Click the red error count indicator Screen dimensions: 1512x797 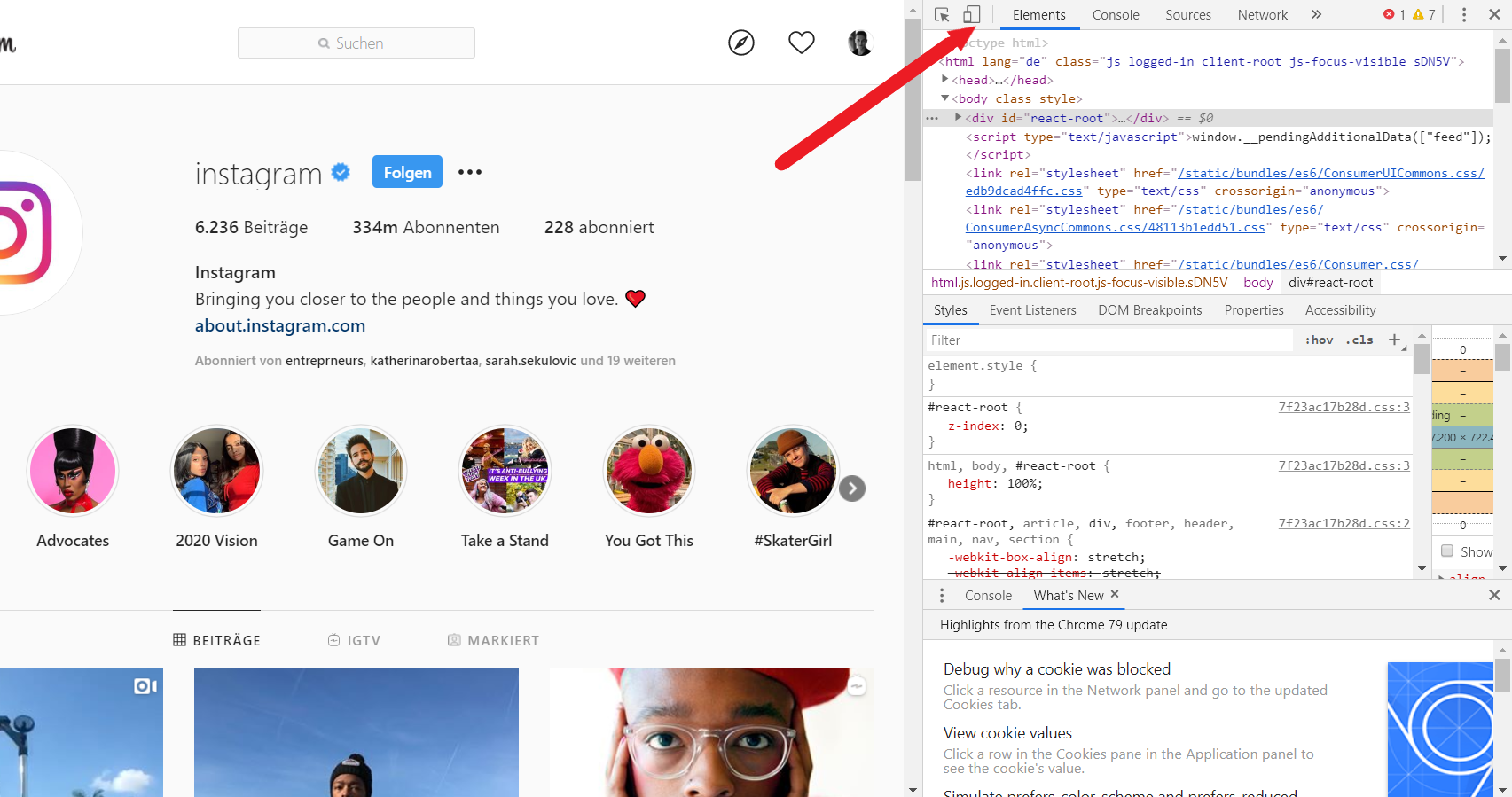pyautogui.click(x=1395, y=14)
